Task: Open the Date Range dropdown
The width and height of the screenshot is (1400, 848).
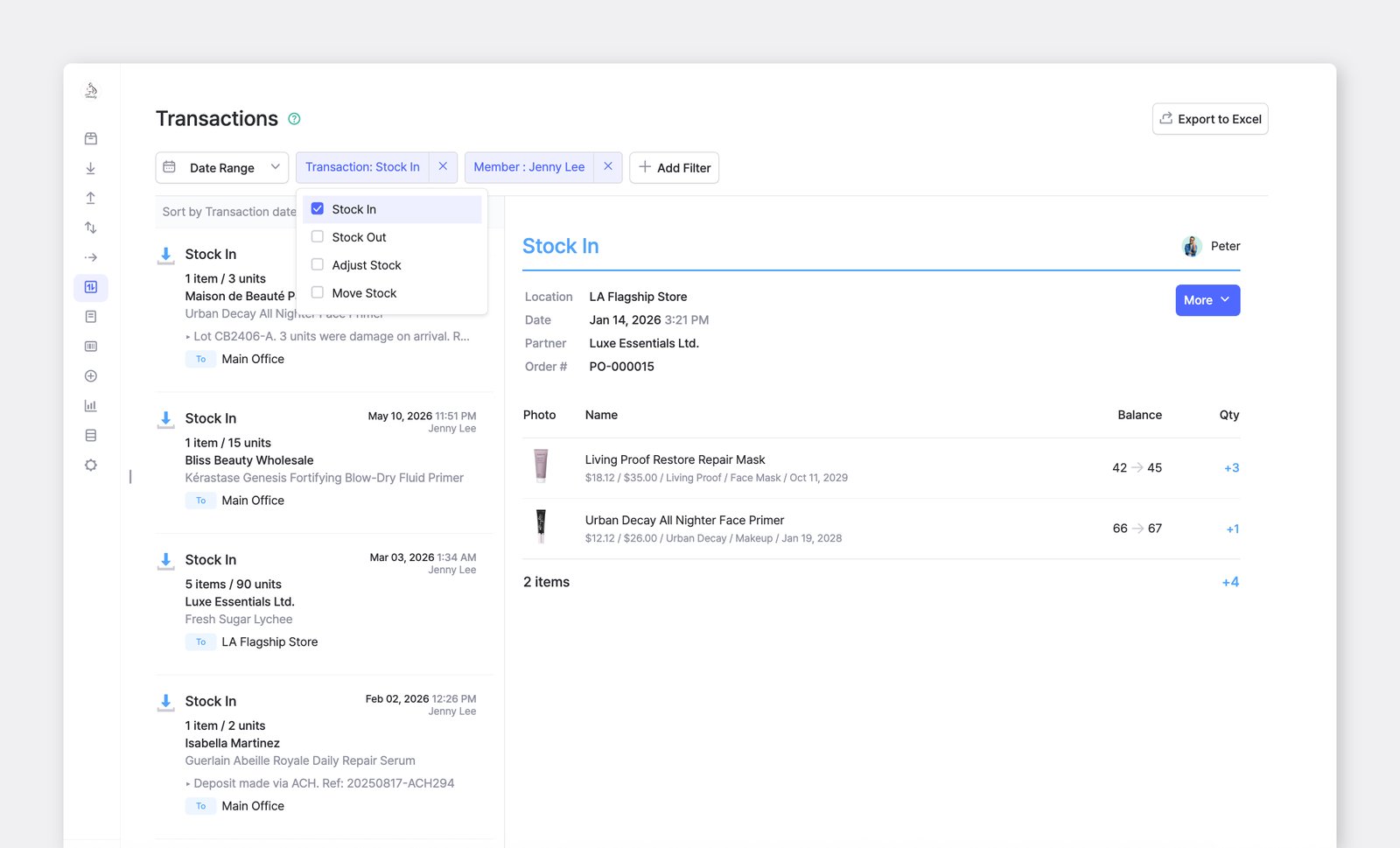Action: pyautogui.click(x=222, y=168)
